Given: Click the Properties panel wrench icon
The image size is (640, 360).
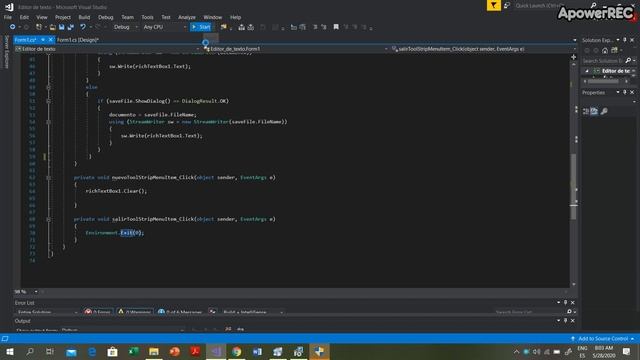Looking at the screenshot, I should [604, 111].
